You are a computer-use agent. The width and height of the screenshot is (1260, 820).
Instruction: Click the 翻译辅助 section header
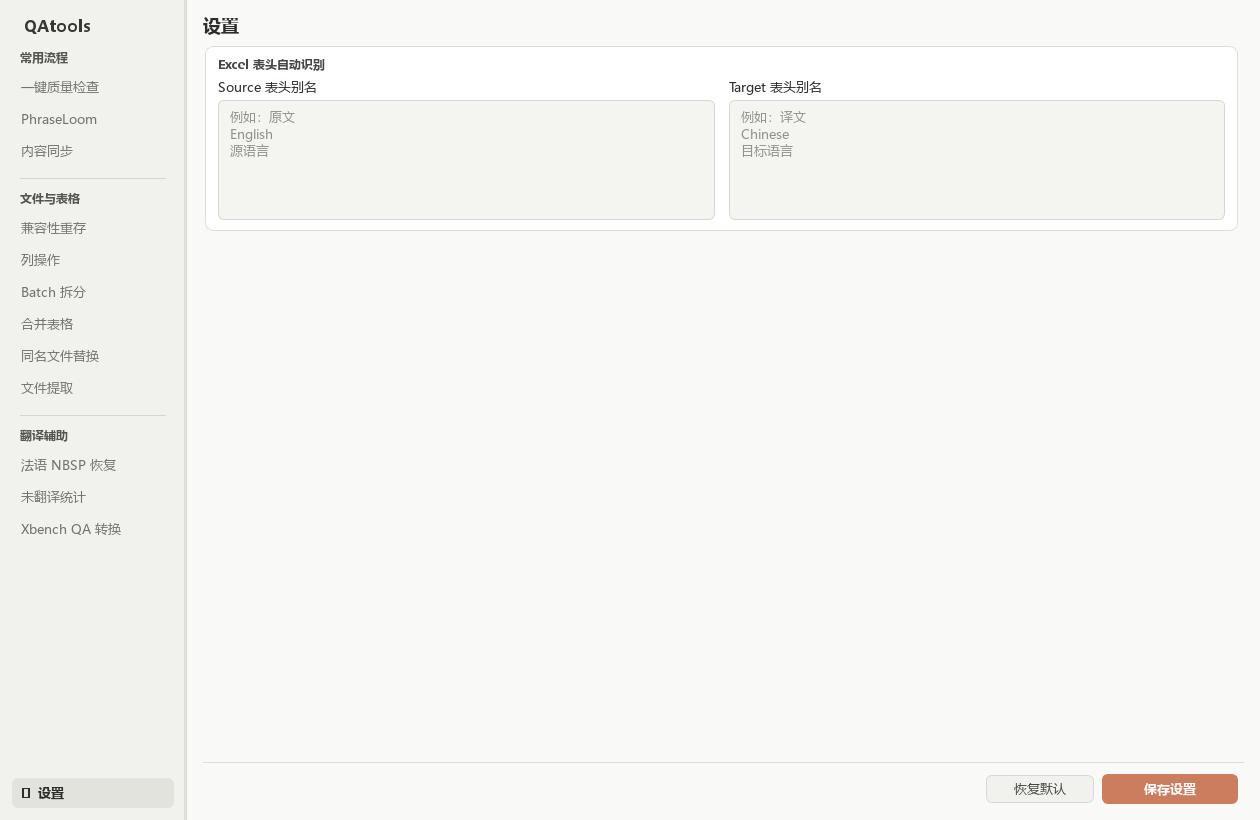tap(44, 436)
